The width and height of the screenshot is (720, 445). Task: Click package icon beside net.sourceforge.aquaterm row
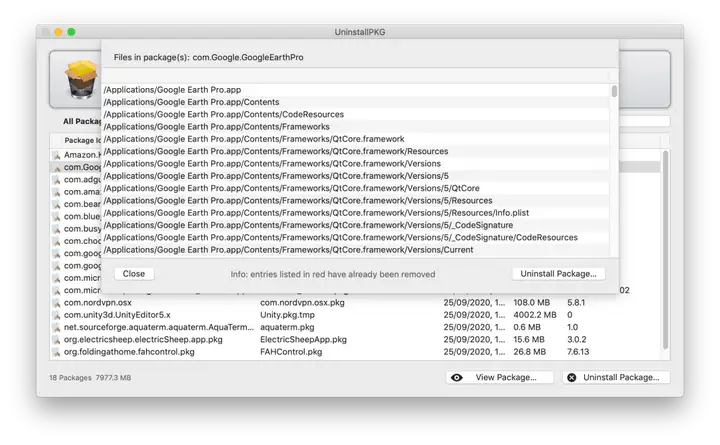coord(56,328)
